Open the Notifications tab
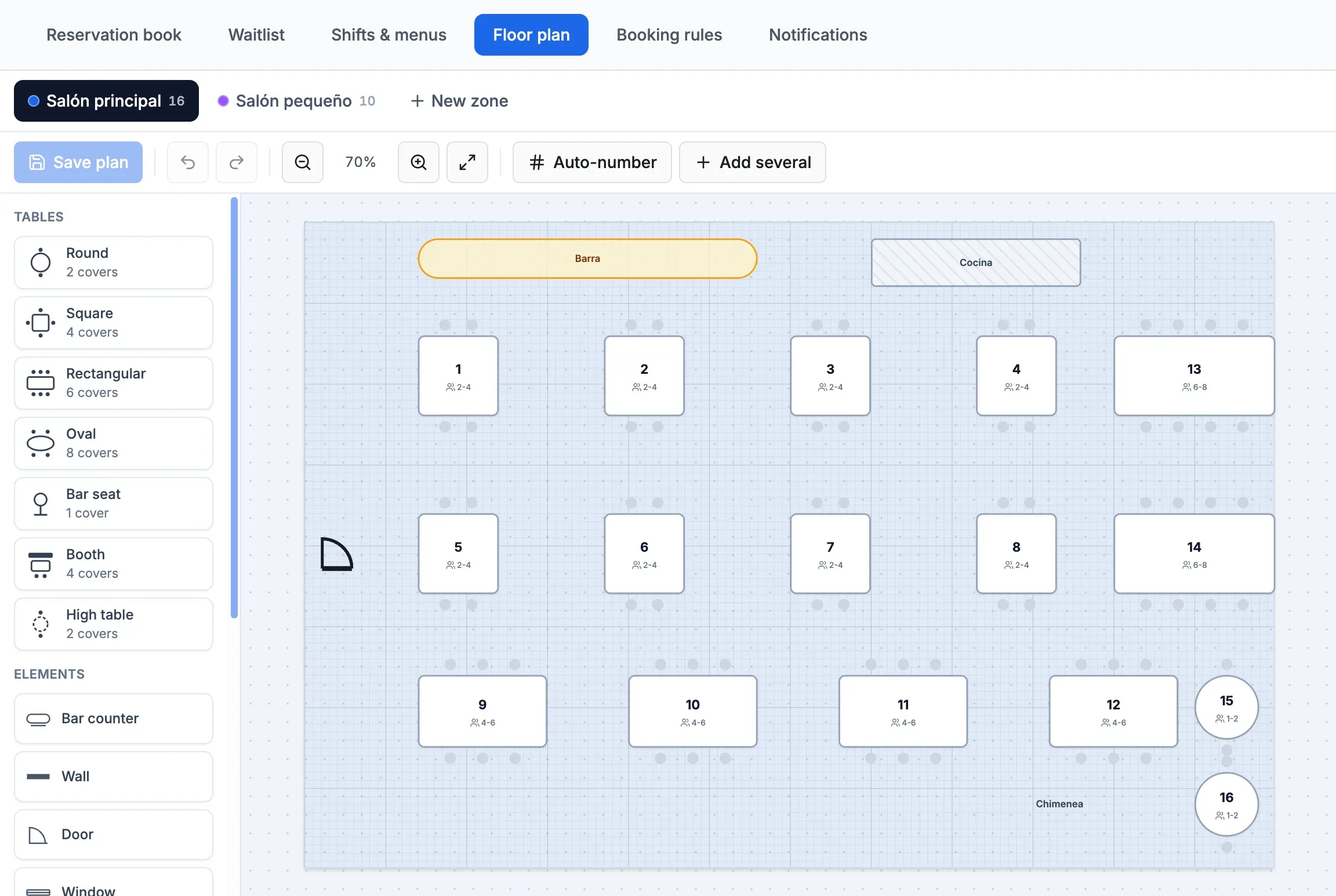This screenshot has width=1336, height=896. (818, 35)
